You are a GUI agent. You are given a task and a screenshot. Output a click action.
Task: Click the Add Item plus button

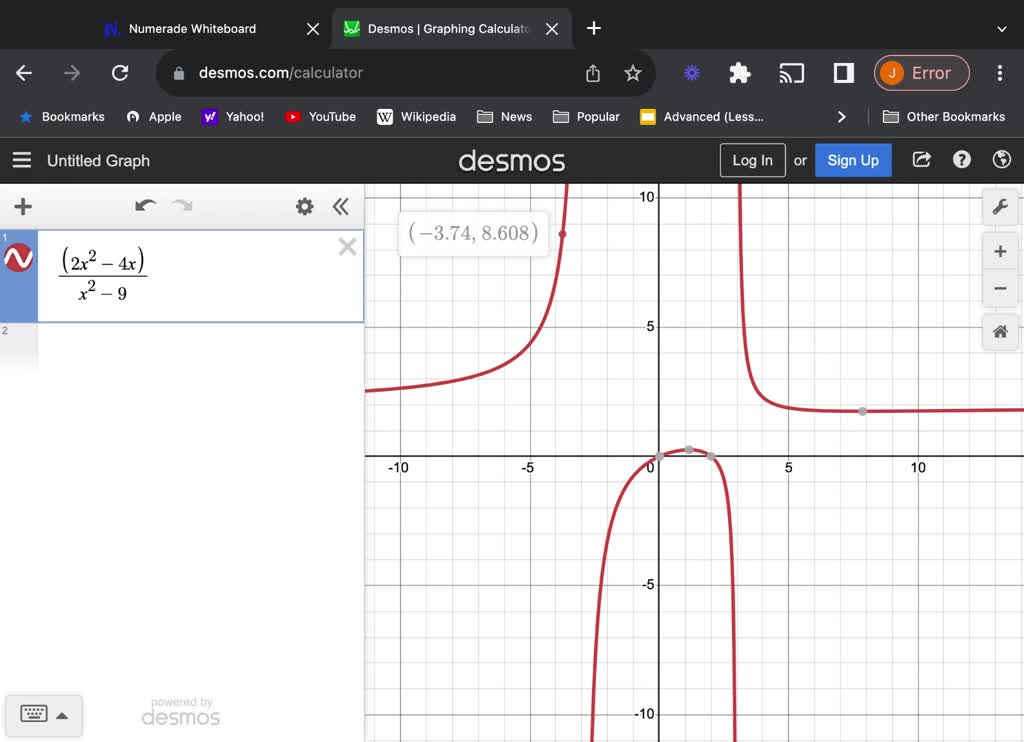[x=23, y=207]
